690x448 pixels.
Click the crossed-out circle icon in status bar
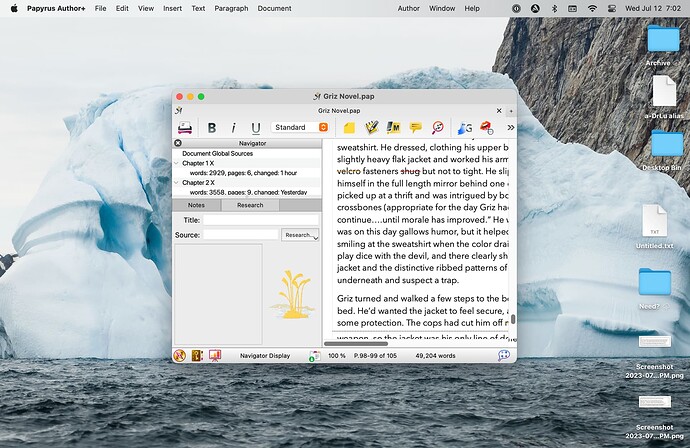coord(179,356)
